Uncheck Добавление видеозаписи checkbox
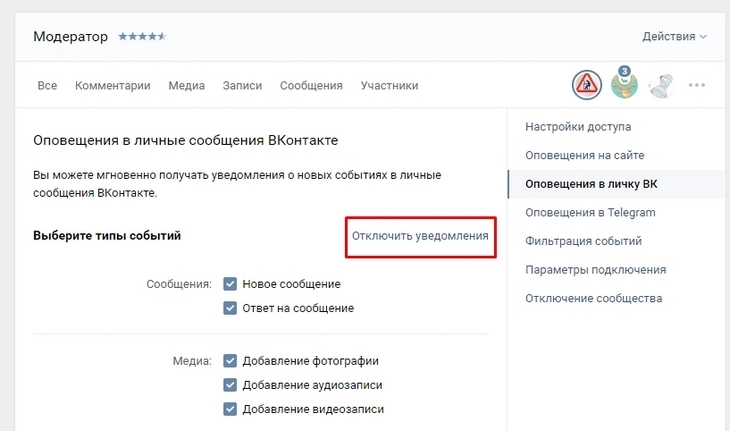The image size is (730, 431). point(230,409)
